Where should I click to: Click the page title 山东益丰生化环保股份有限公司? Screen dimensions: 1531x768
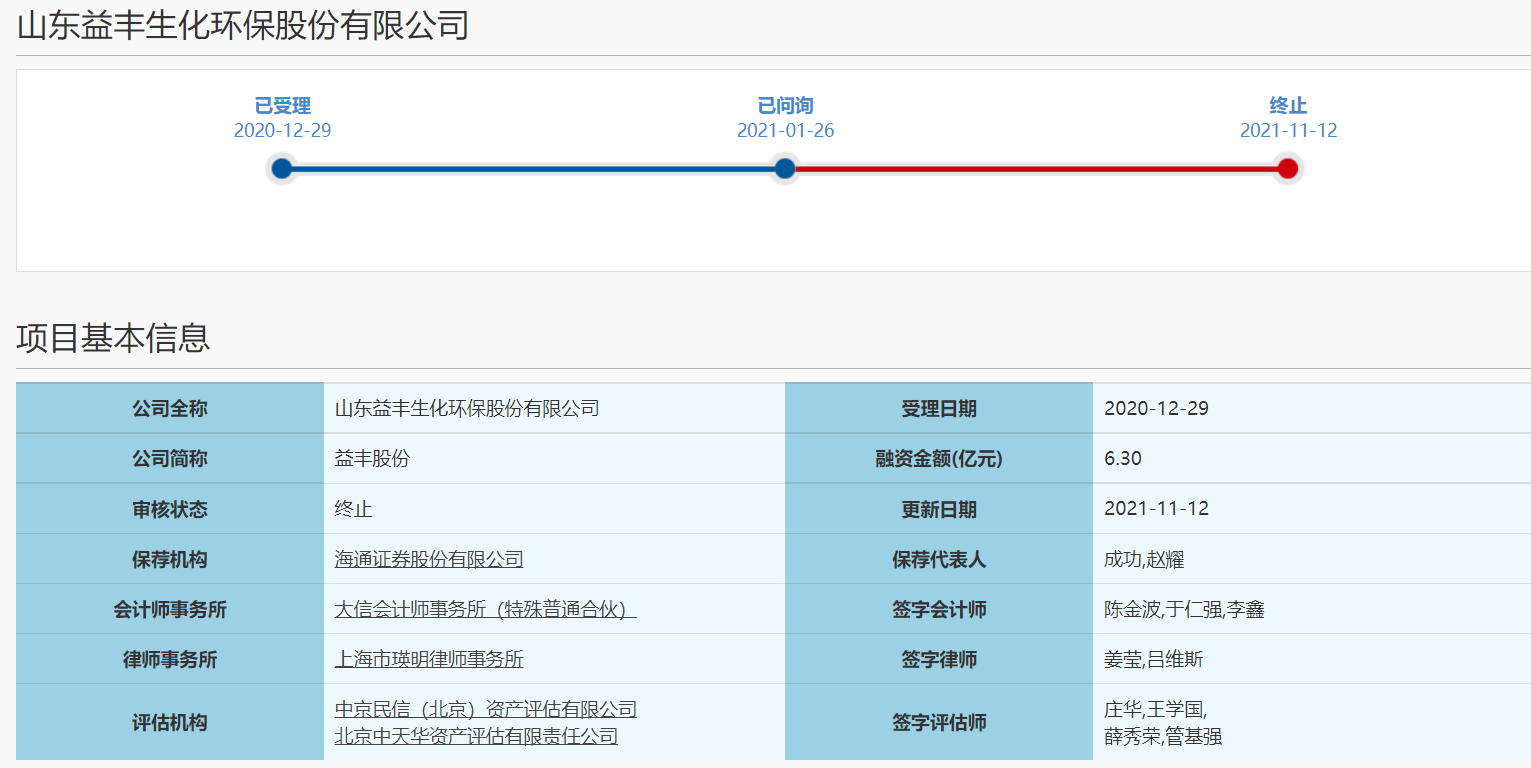243,26
